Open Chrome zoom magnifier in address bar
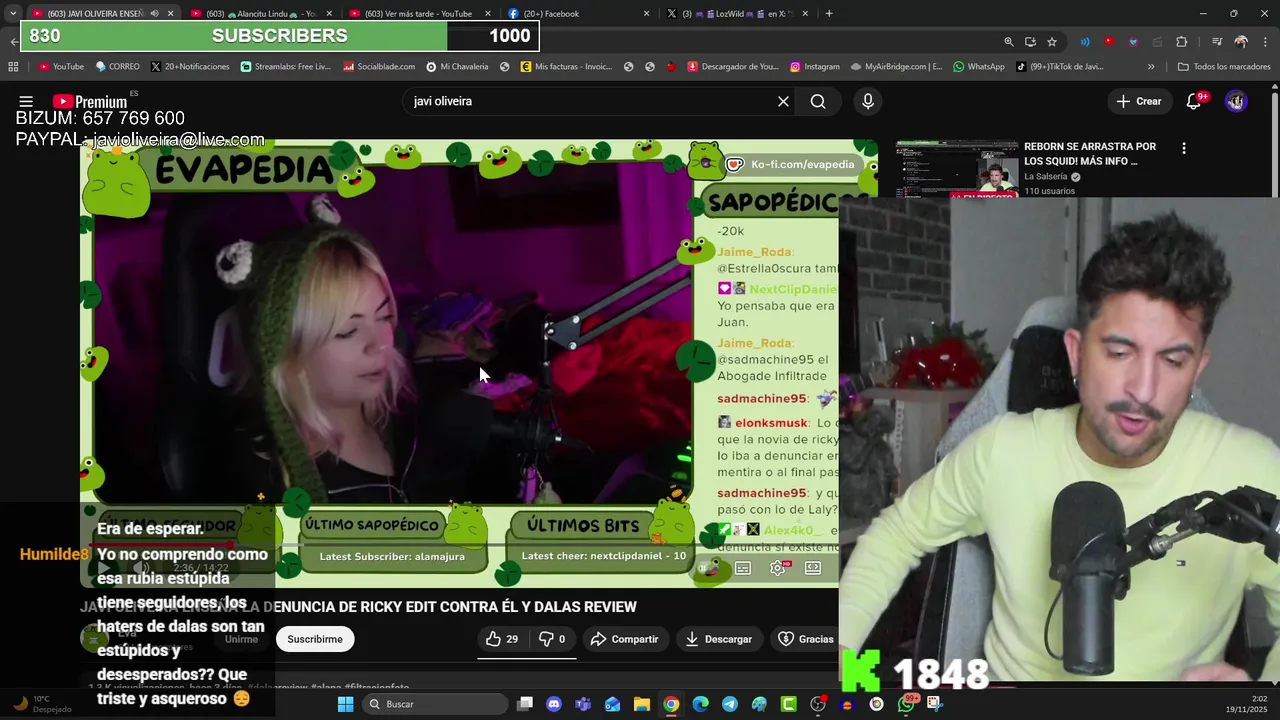Viewport: 1280px width, 720px height. pyautogui.click(x=1009, y=42)
